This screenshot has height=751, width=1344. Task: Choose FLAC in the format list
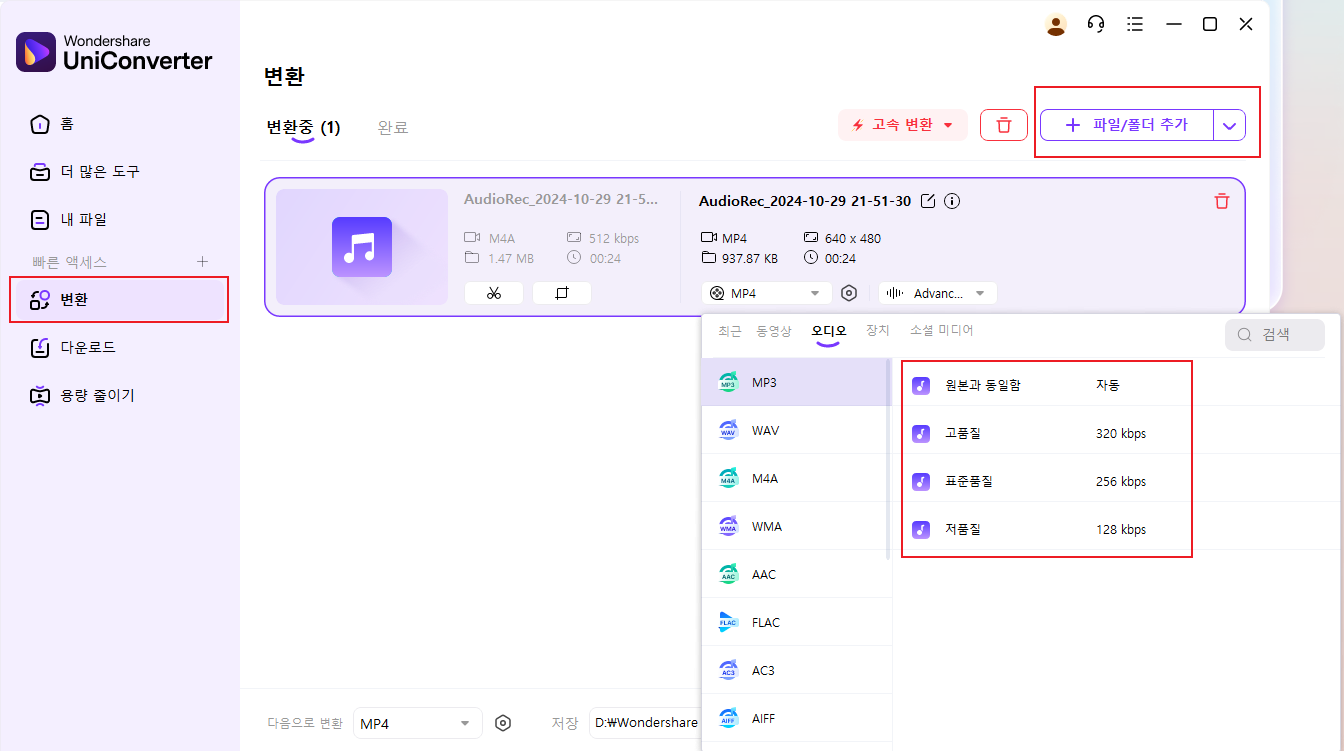point(795,623)
